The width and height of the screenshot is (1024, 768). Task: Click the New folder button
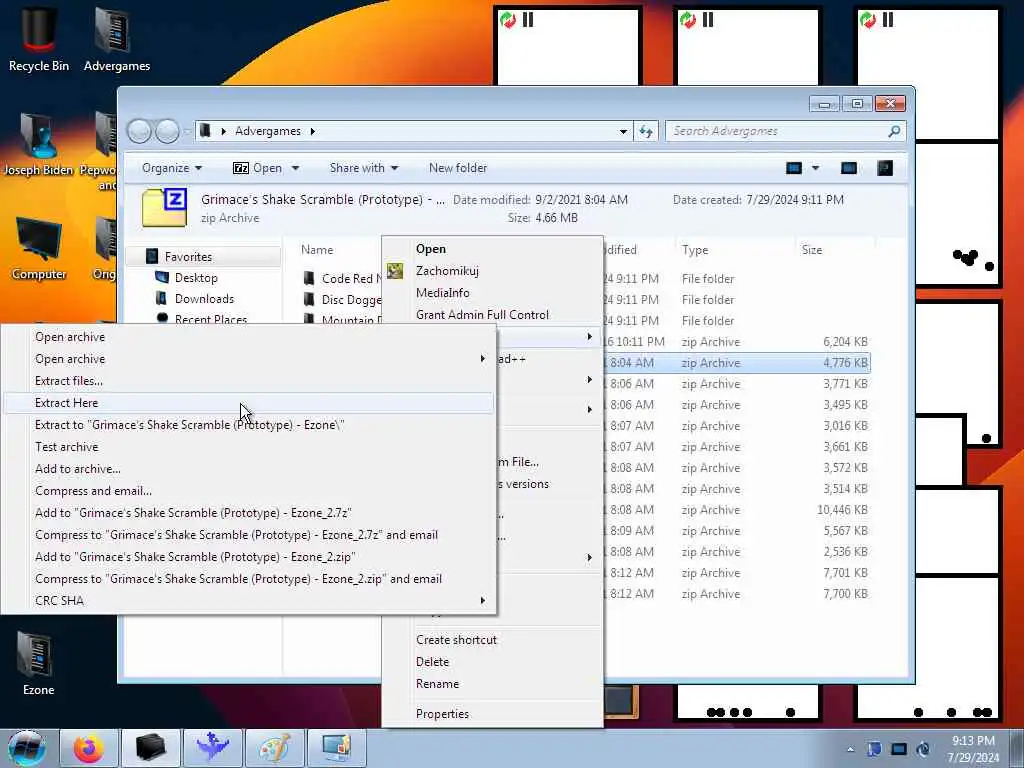[x=458, y=168]
